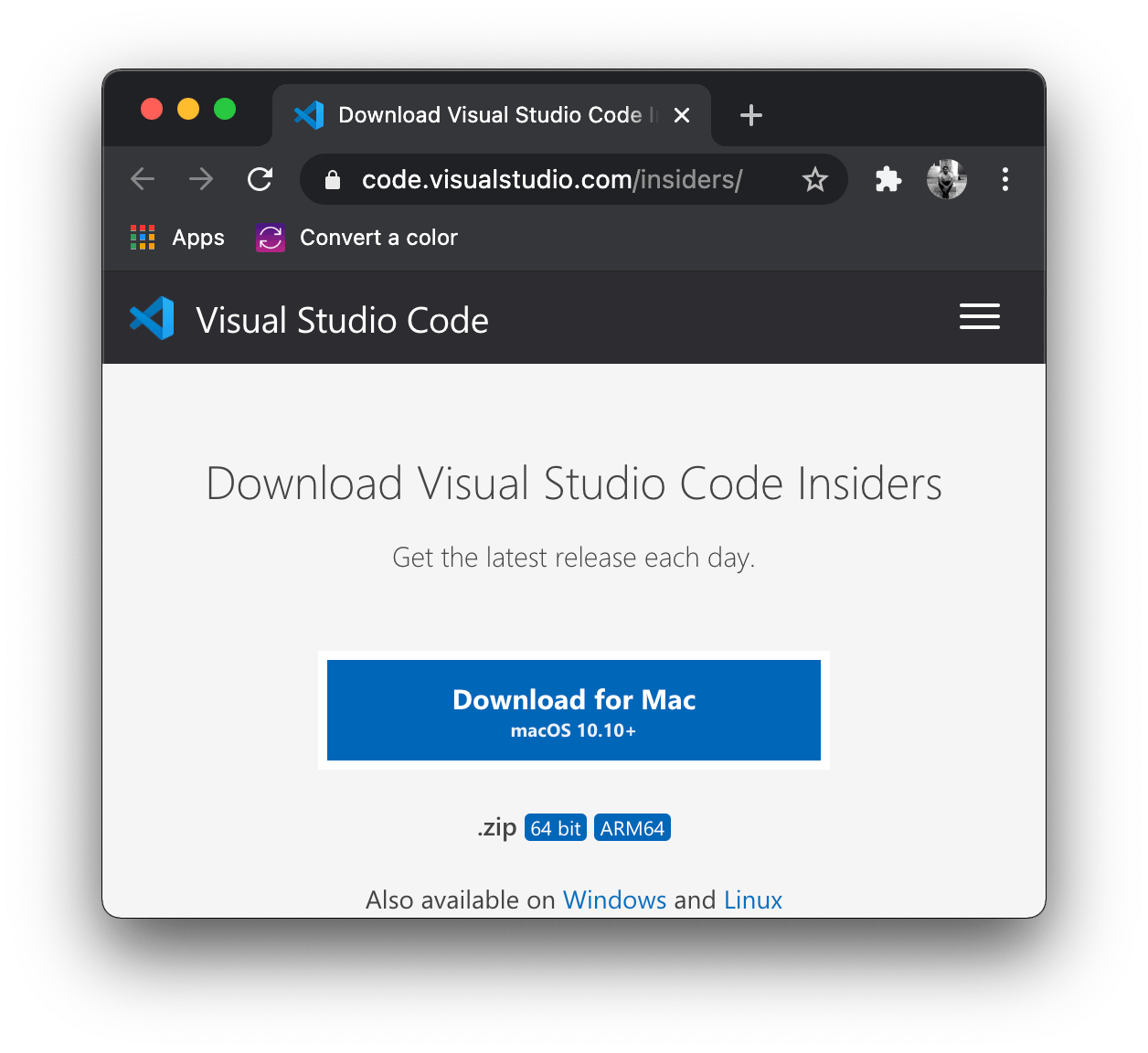This screenshot has height=1053, width=1148.
Task: Close the Download Visual Studio Code tab
Action: click(682, 115)
